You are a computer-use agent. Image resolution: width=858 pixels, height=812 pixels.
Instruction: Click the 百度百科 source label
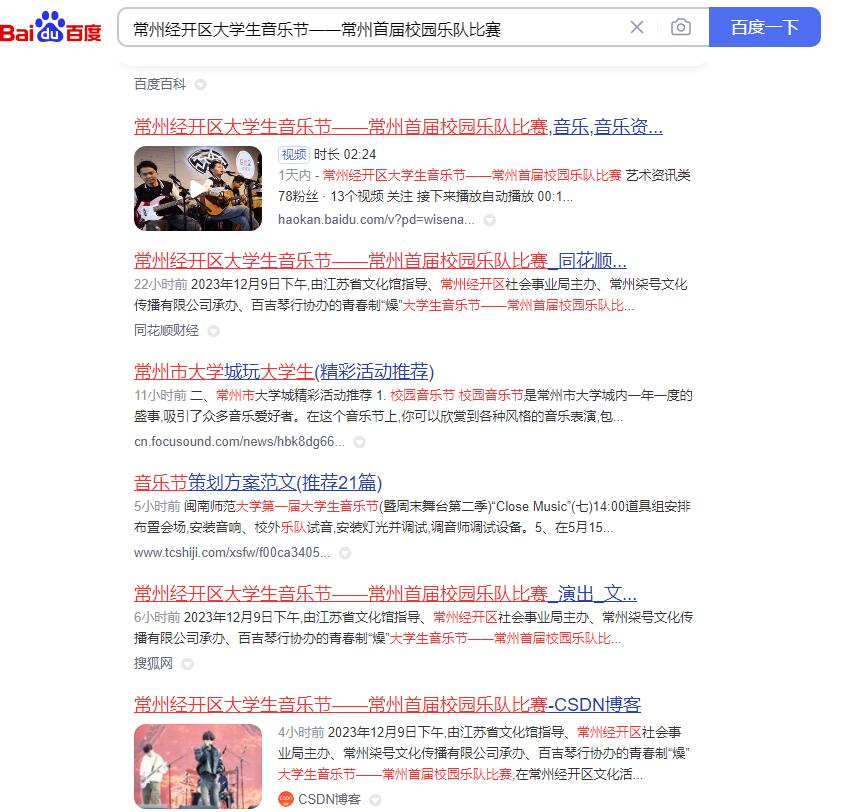(160, 84)
